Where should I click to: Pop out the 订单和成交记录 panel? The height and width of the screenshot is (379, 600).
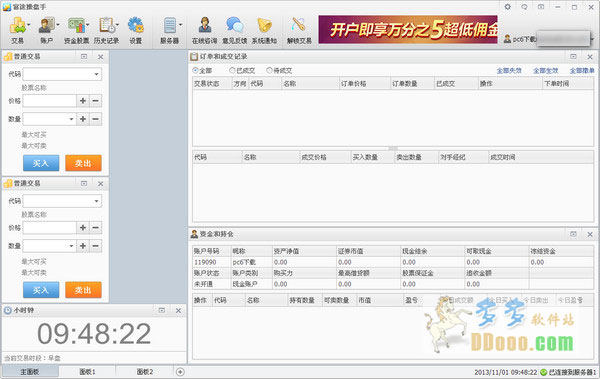(x=573, y=56)
